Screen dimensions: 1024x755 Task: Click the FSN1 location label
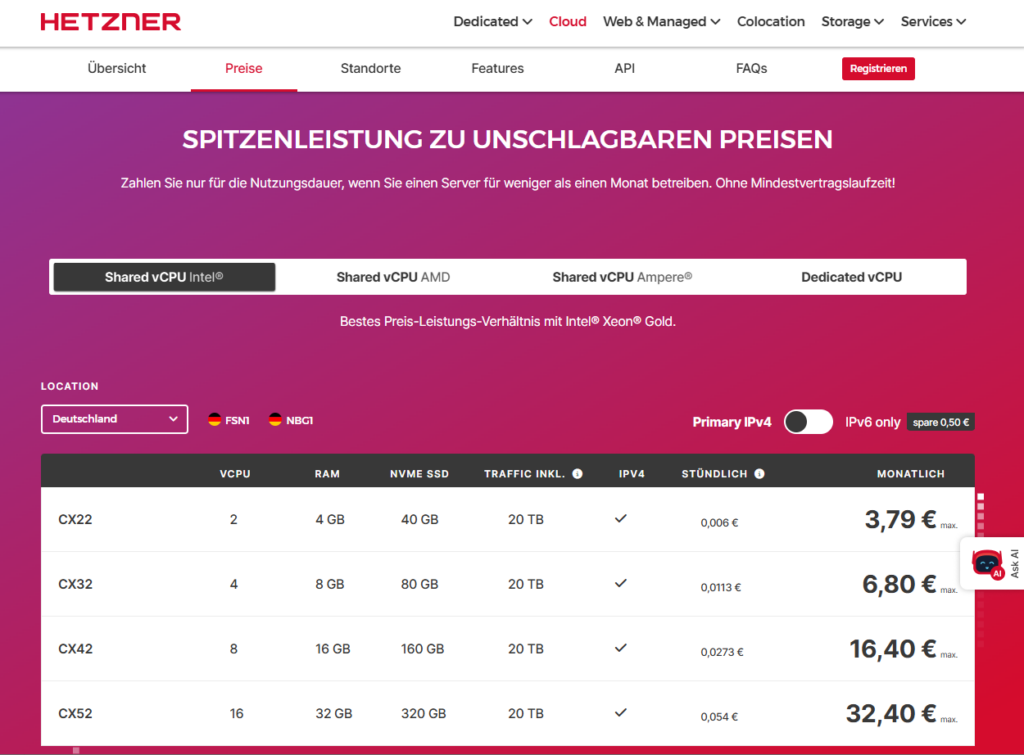[237, 421]
